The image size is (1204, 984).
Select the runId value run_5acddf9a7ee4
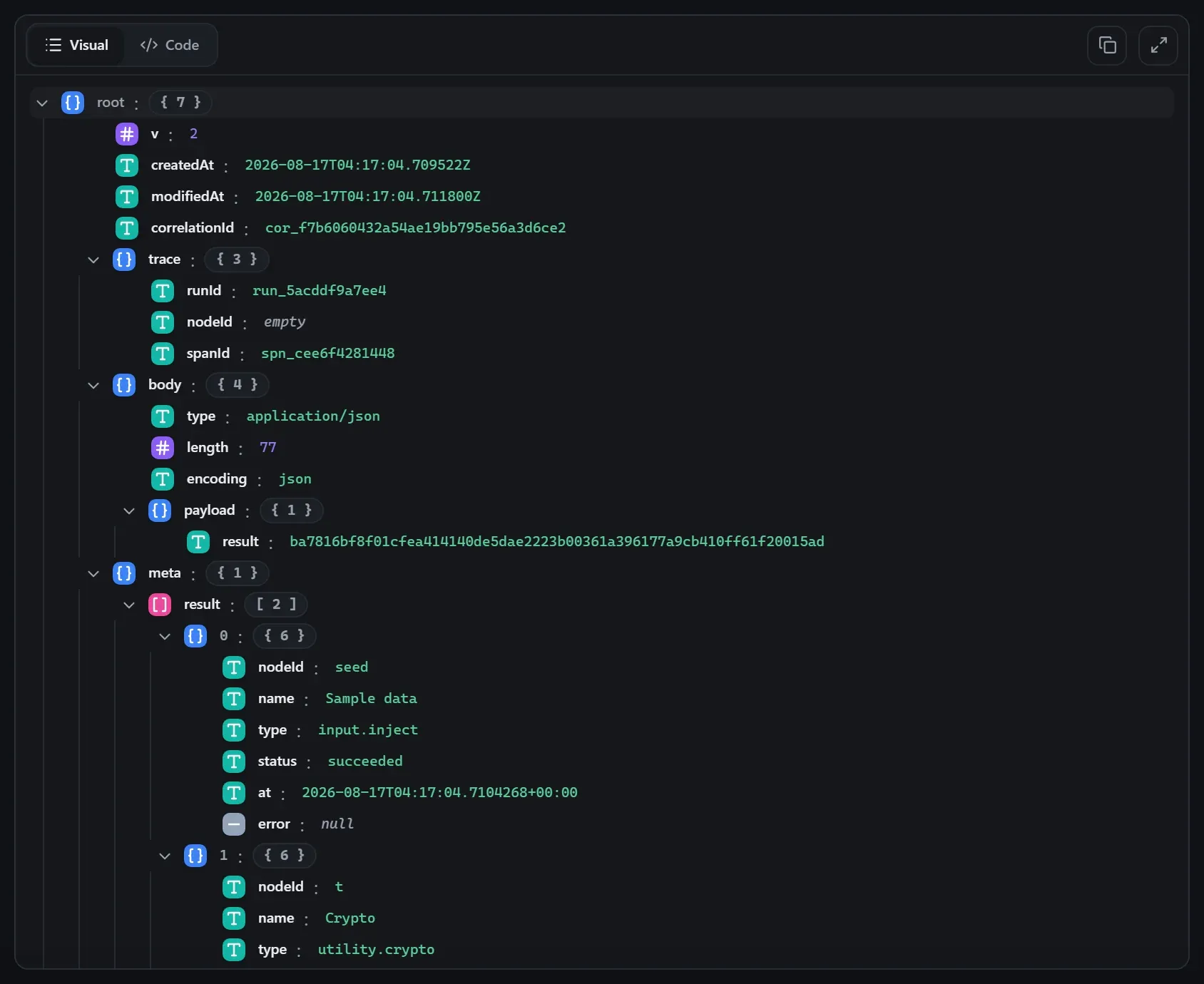tap(320, 291)
